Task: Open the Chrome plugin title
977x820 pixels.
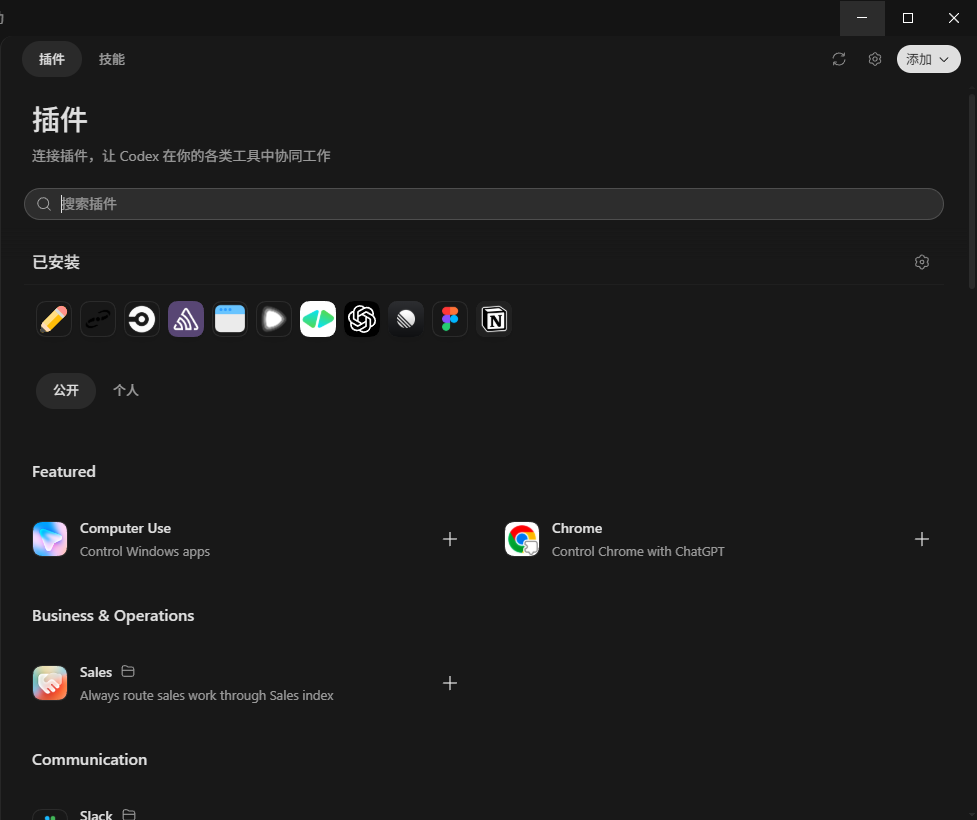Action: pyautogui.click(x=577, y=528)
